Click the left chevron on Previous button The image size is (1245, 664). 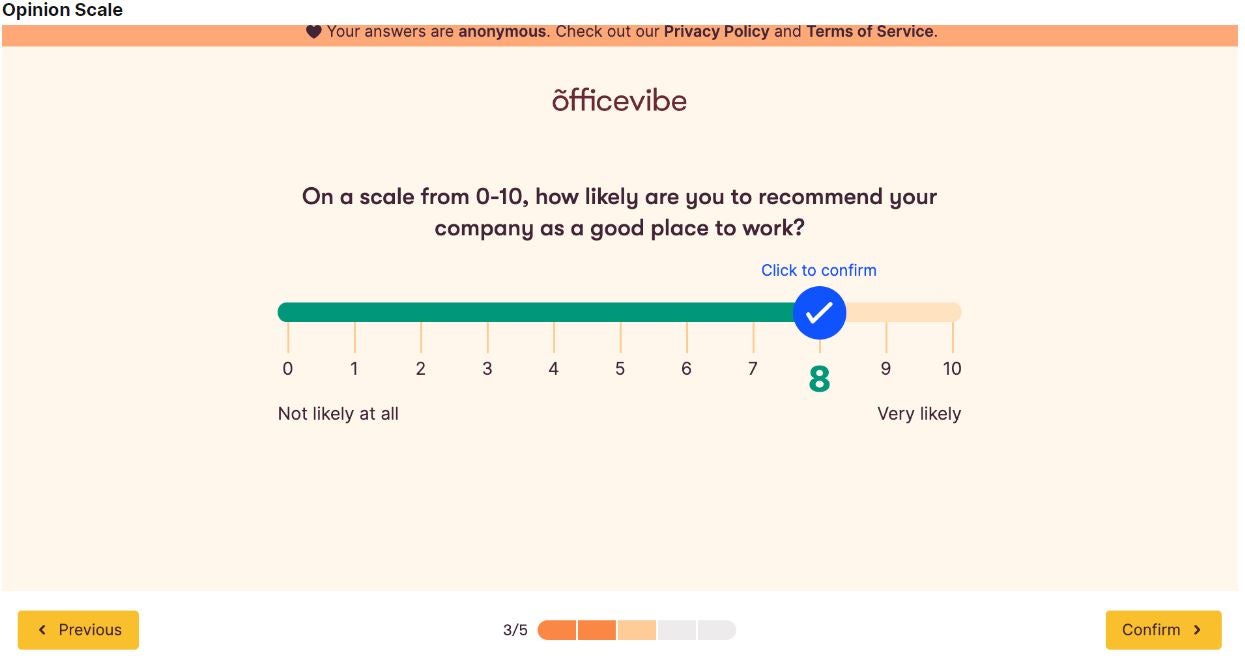coord(42,630)
